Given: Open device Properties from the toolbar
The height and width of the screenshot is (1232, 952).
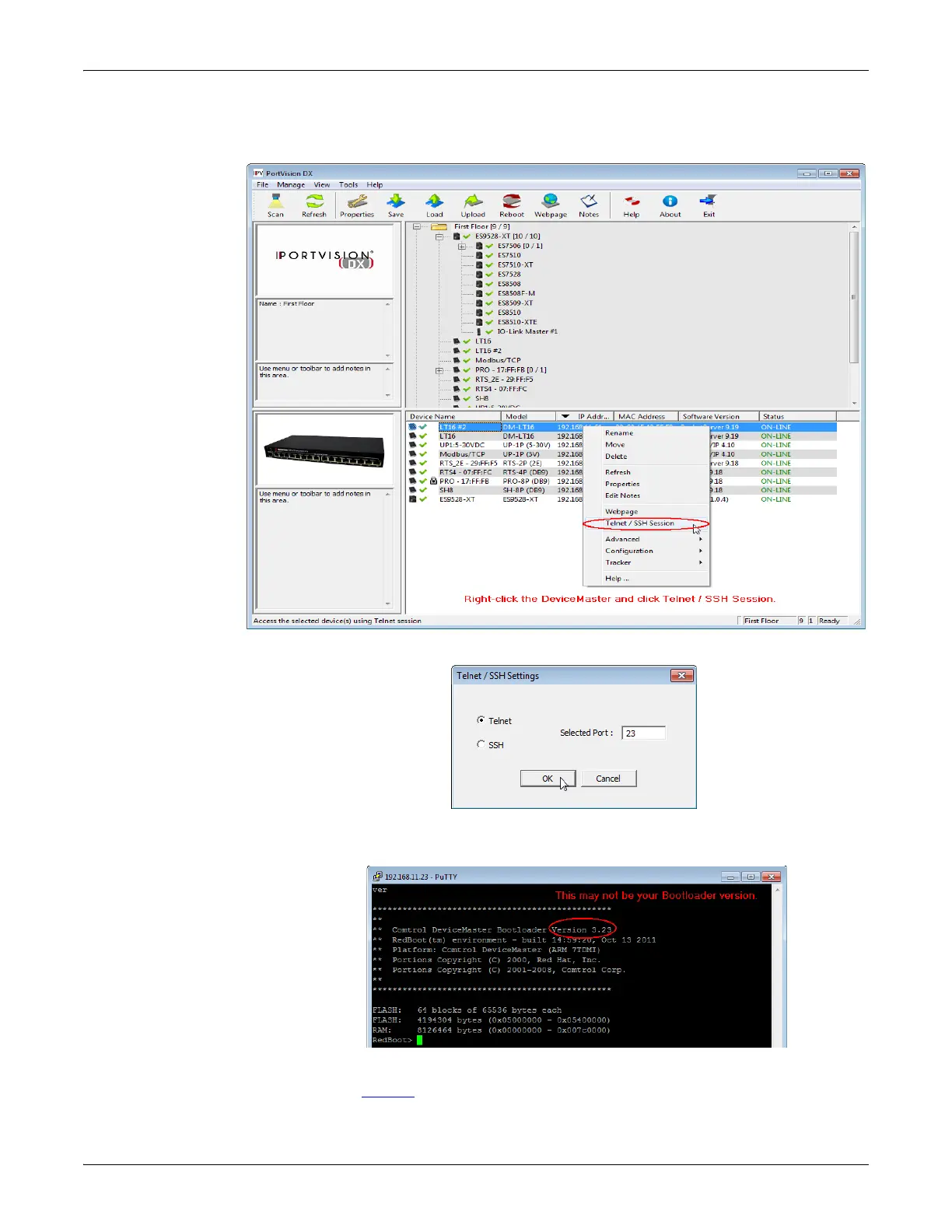Looking at the screenshot, I should tap(357, 205).
